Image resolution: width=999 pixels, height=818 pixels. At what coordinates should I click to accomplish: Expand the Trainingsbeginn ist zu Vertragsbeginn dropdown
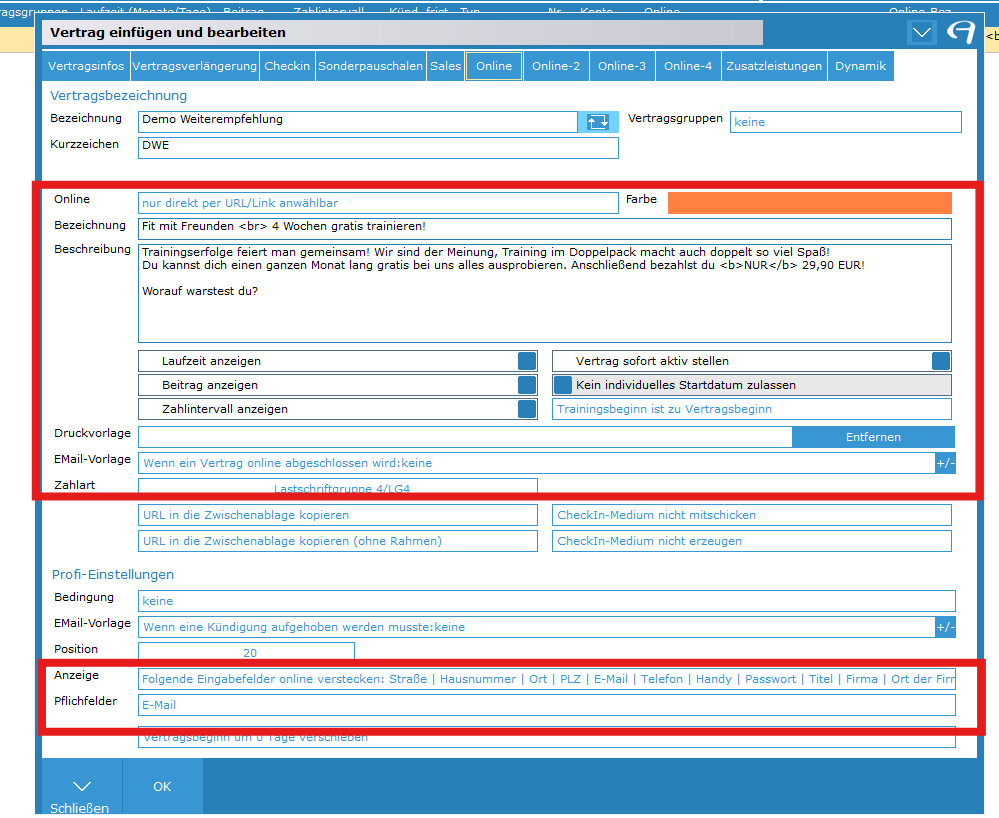coord(751,409)
